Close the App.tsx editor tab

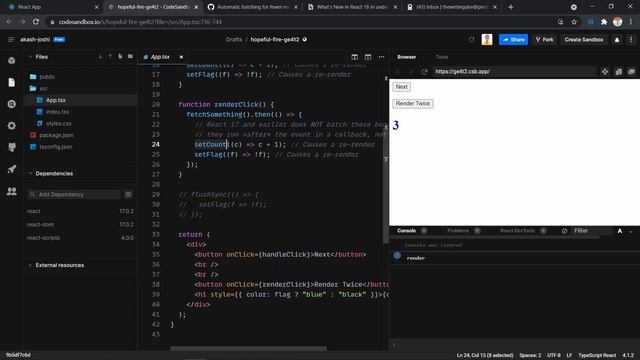[181, 57]
